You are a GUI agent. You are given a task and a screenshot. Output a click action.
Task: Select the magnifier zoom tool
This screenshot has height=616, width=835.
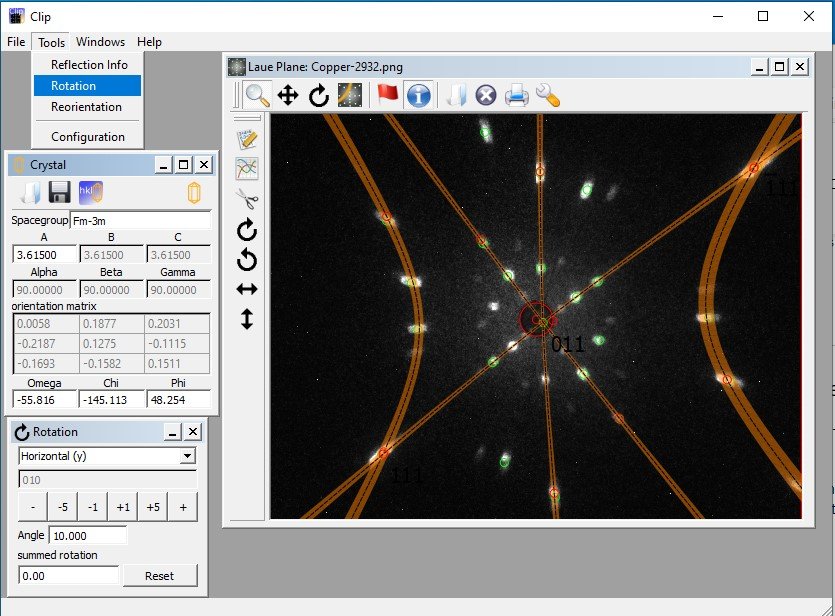pyautogui.click(x=257, y=95)
